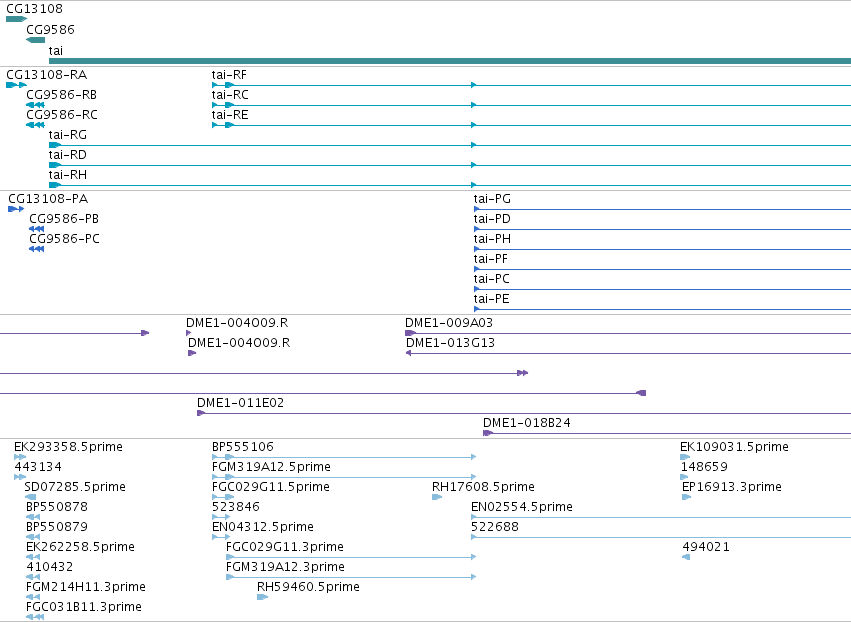Select EST 443134 label
Viewport: 851px width, 622px height.
tap(38, 467)
